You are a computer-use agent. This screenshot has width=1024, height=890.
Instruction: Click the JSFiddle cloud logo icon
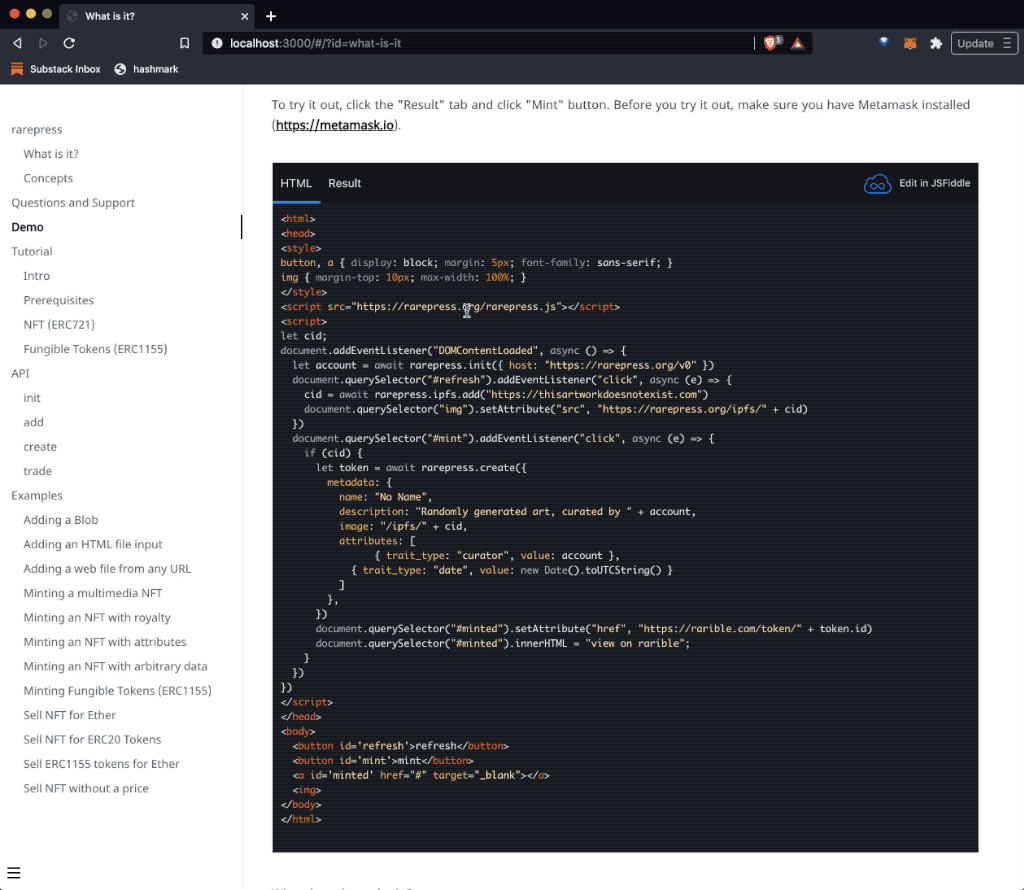pos(877,184)
